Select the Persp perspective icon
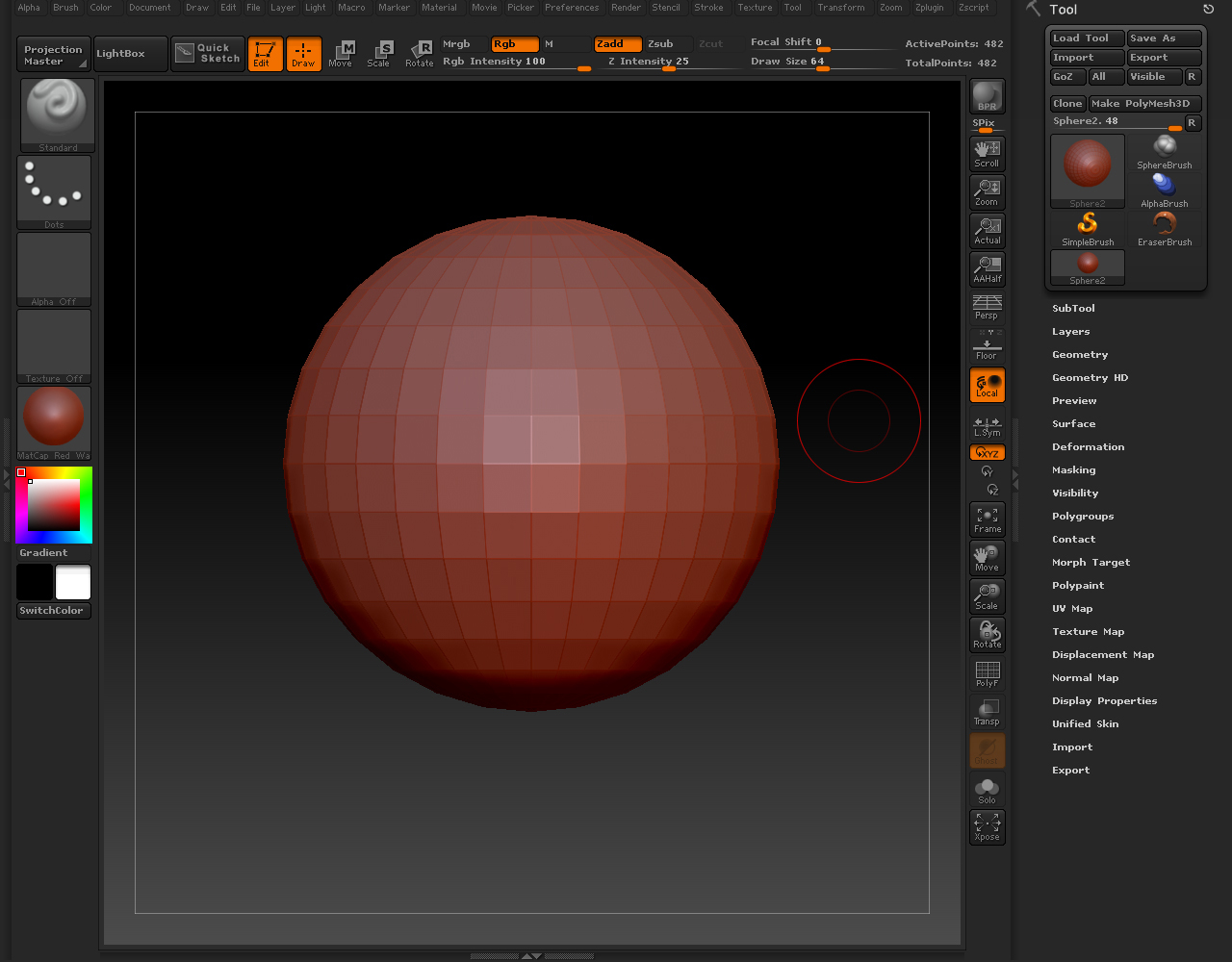The image size is (1232, 962). coord(987,308)
